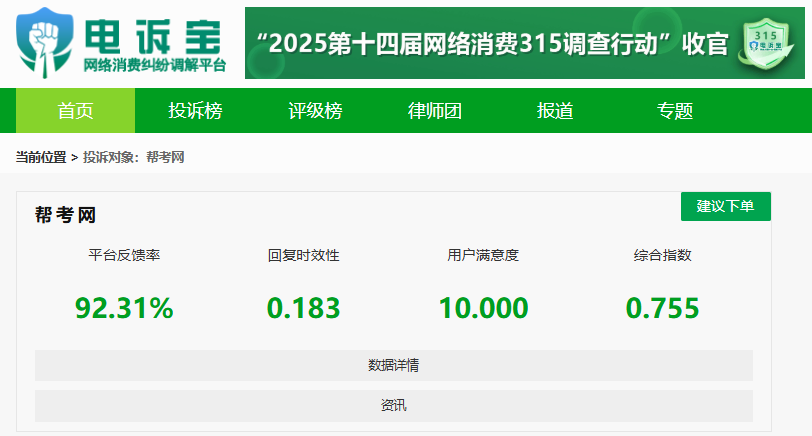Click the 电诉宝 shield fist logo
The height and width of the screenshot is (436, 812).
pyautogui.click(x=44, y=43)
